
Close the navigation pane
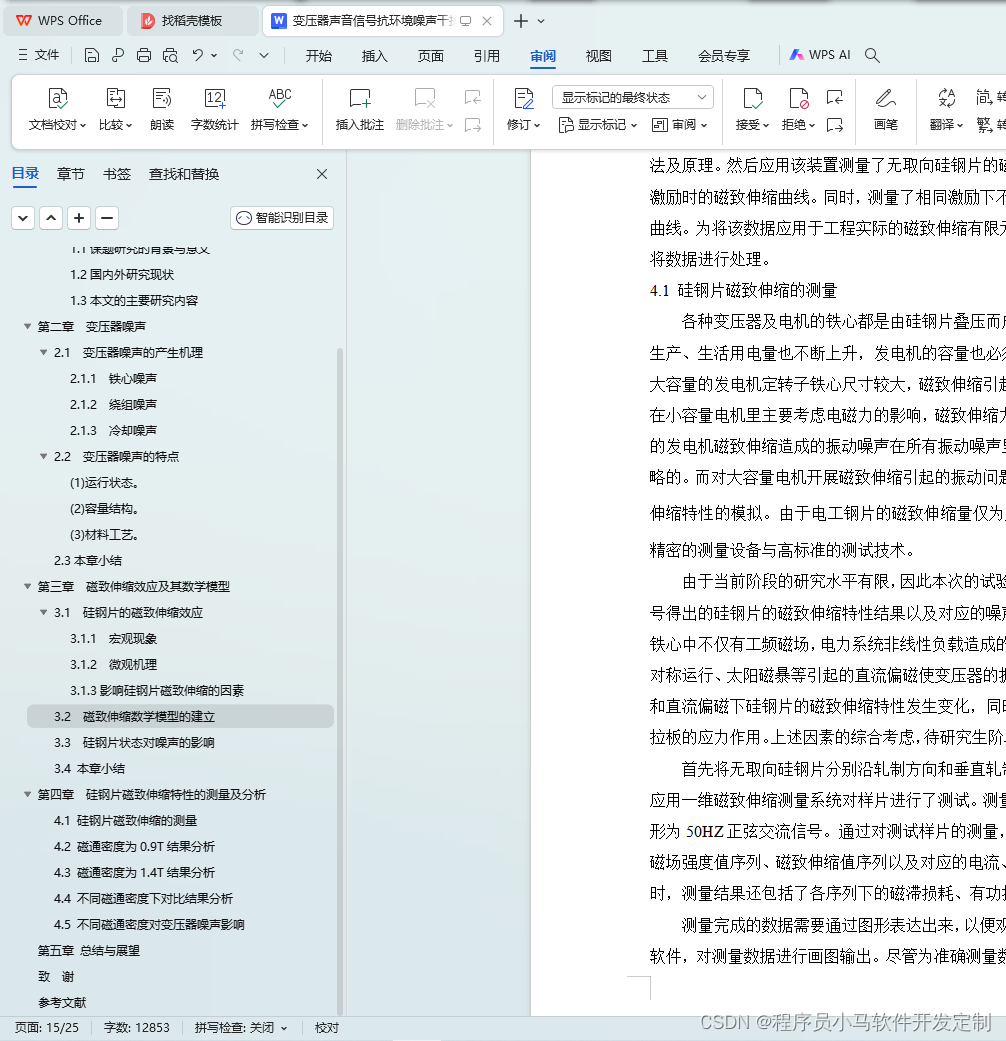tap(322, 174)
